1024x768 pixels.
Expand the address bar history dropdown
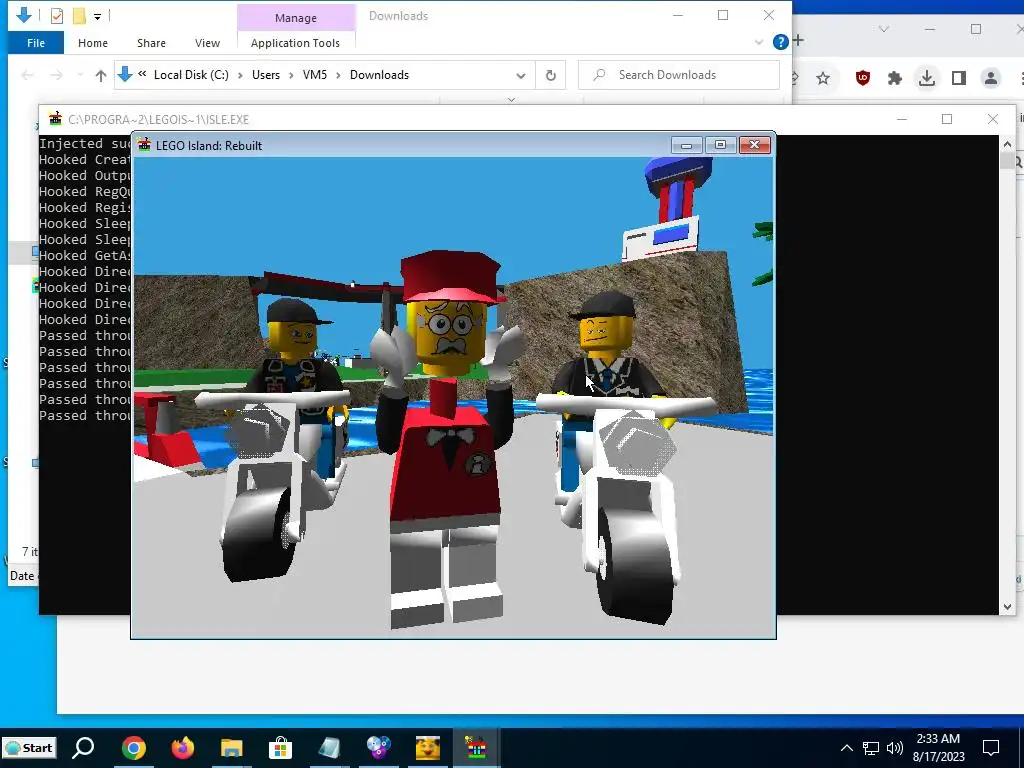point(520,75)
